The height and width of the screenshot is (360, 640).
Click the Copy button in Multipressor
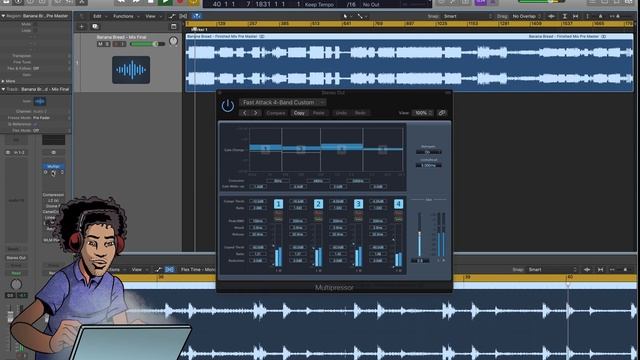click(x=299, y=113)
